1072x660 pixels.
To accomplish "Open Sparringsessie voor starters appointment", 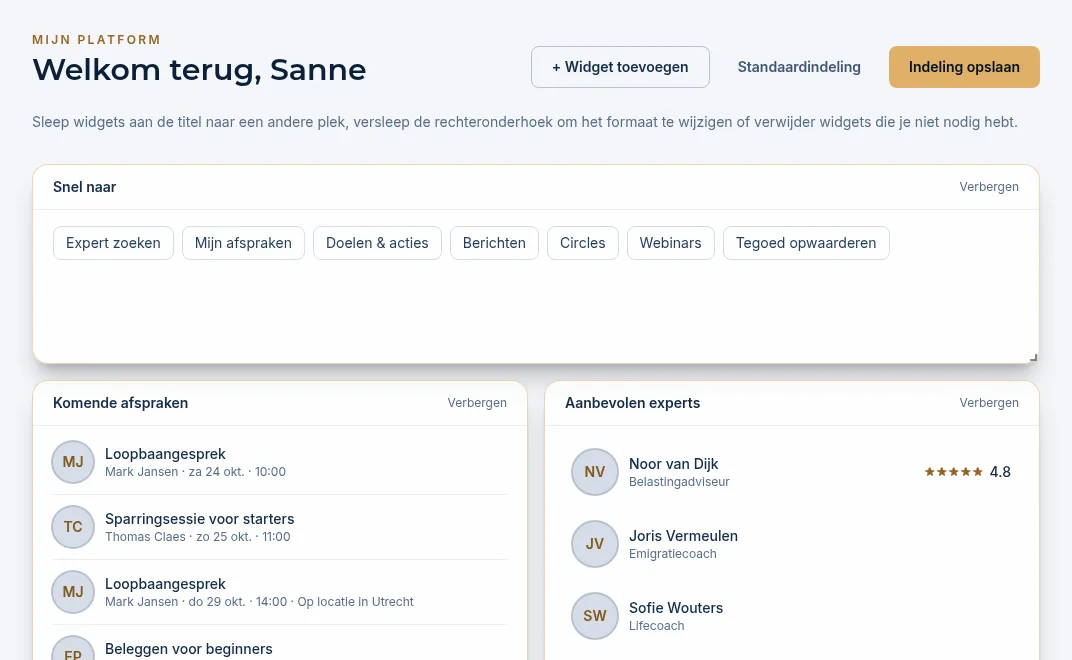I will pos(279,527).
